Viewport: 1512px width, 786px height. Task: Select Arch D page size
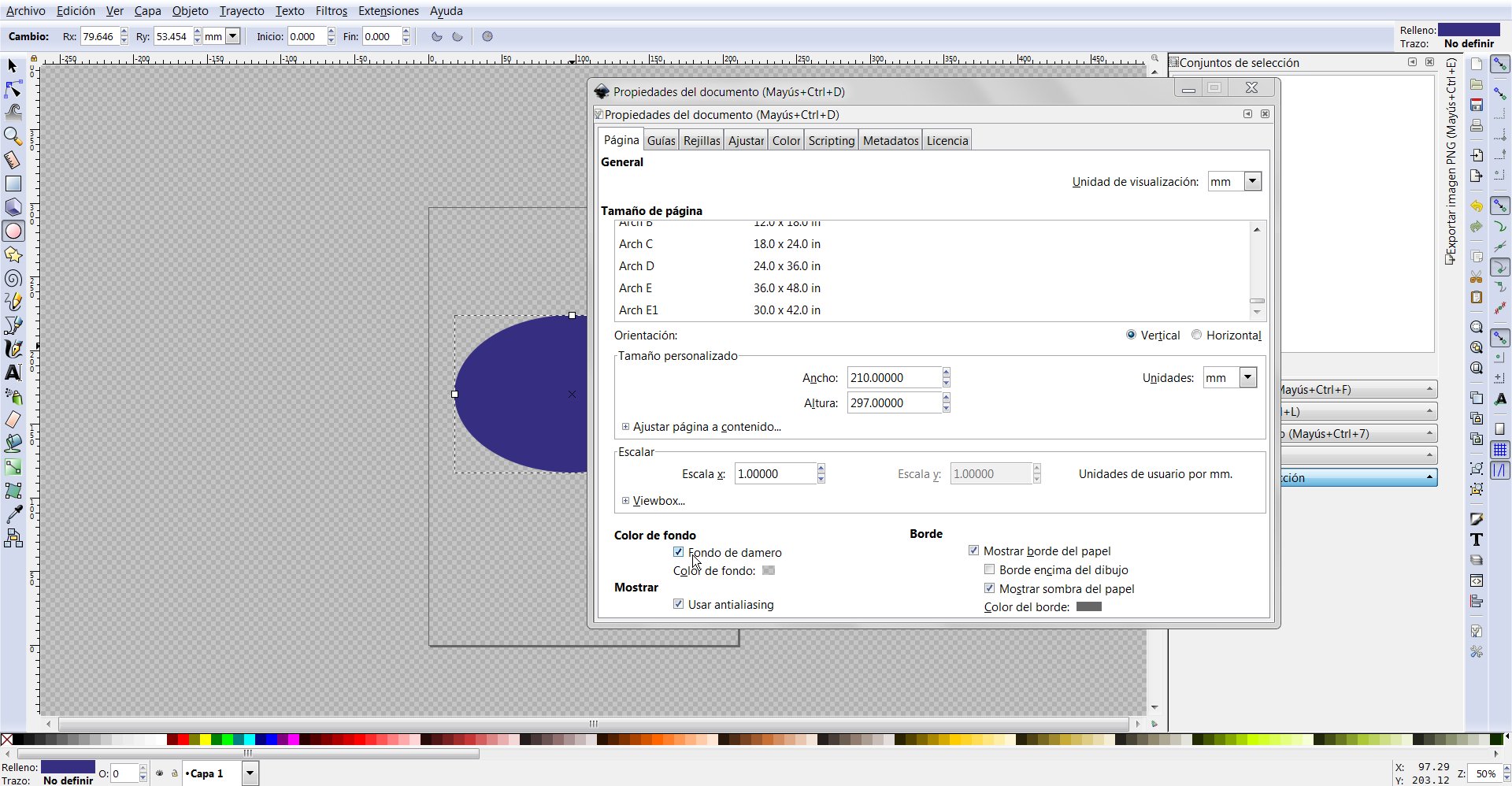(636, 266)
